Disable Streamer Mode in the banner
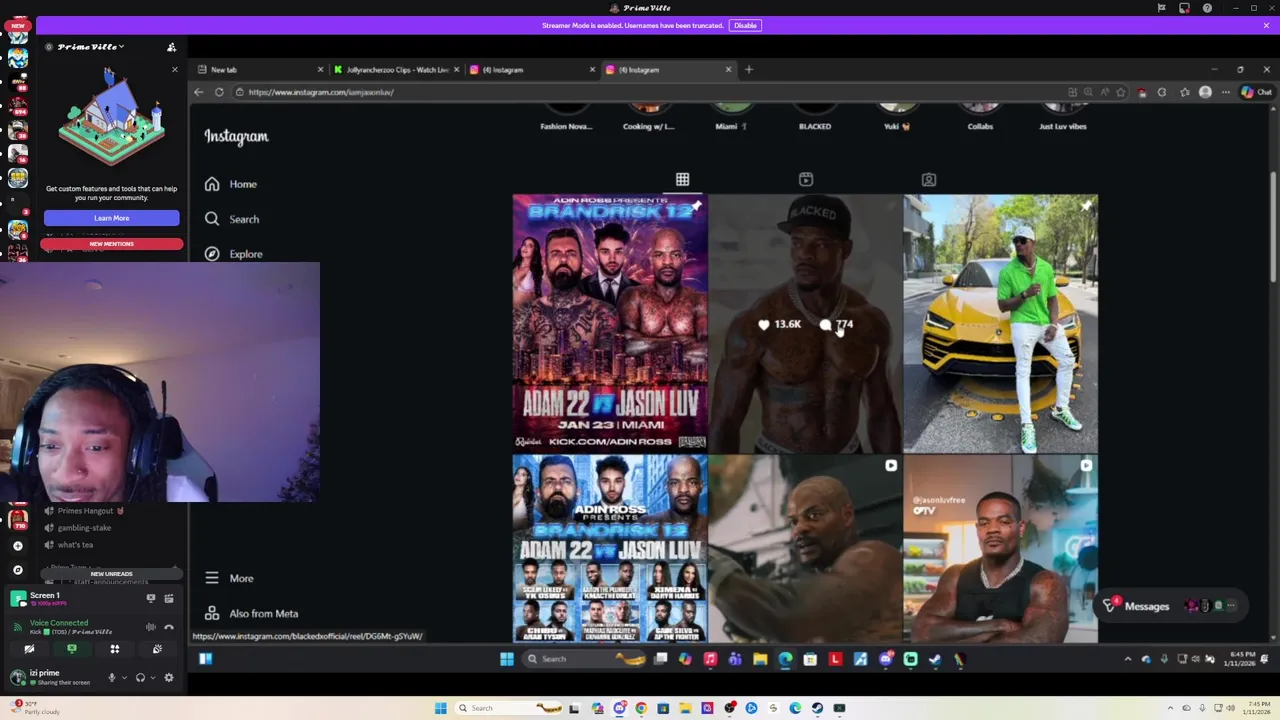 pos(745,25)
